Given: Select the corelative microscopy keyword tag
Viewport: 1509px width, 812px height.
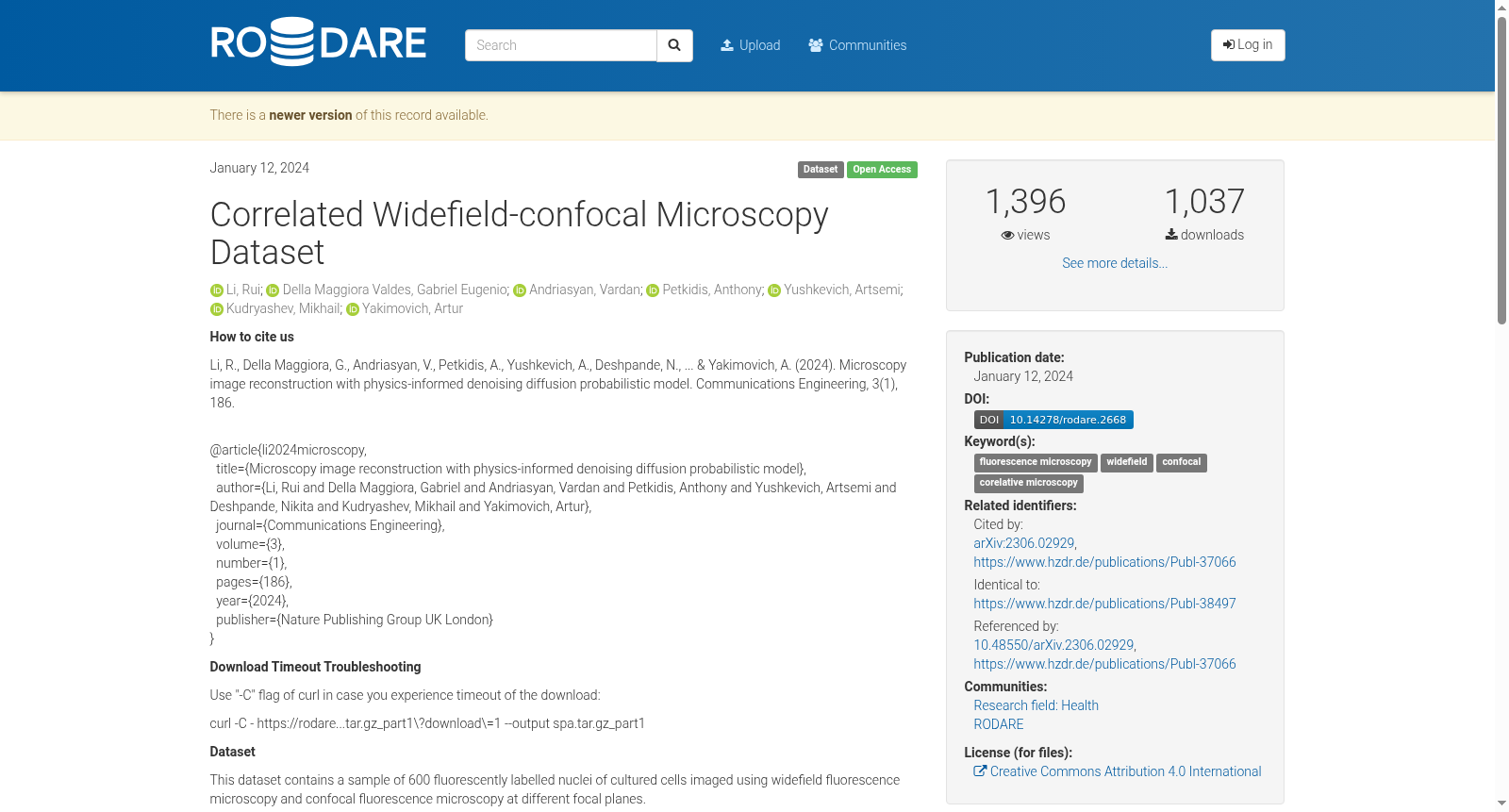Looking at the screenshot, I should [1029, 483].
